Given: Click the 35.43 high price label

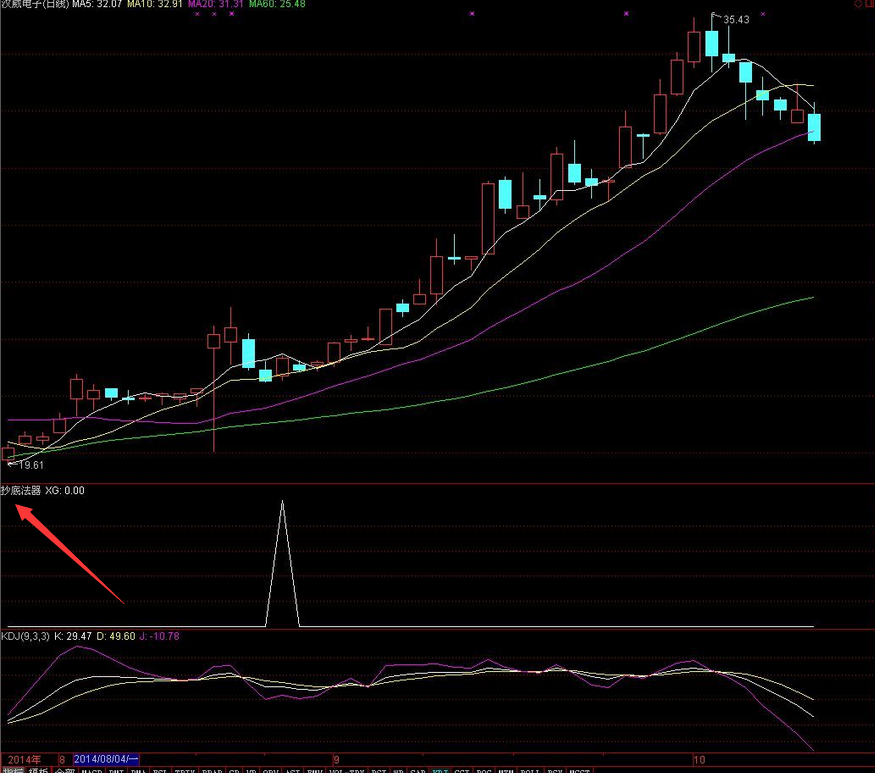Looking at the screenshot, I should pyautogui.click(x=736, y=20).
